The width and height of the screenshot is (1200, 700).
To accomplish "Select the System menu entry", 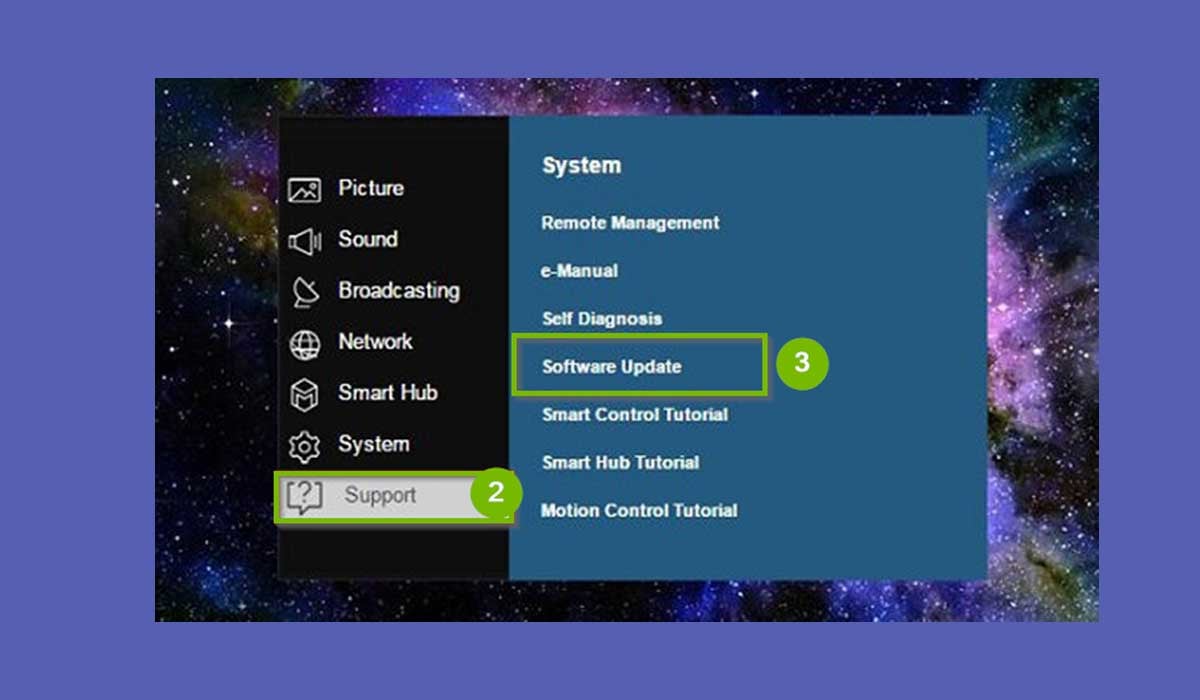I will pyautogui.click(x=373, y=445).
